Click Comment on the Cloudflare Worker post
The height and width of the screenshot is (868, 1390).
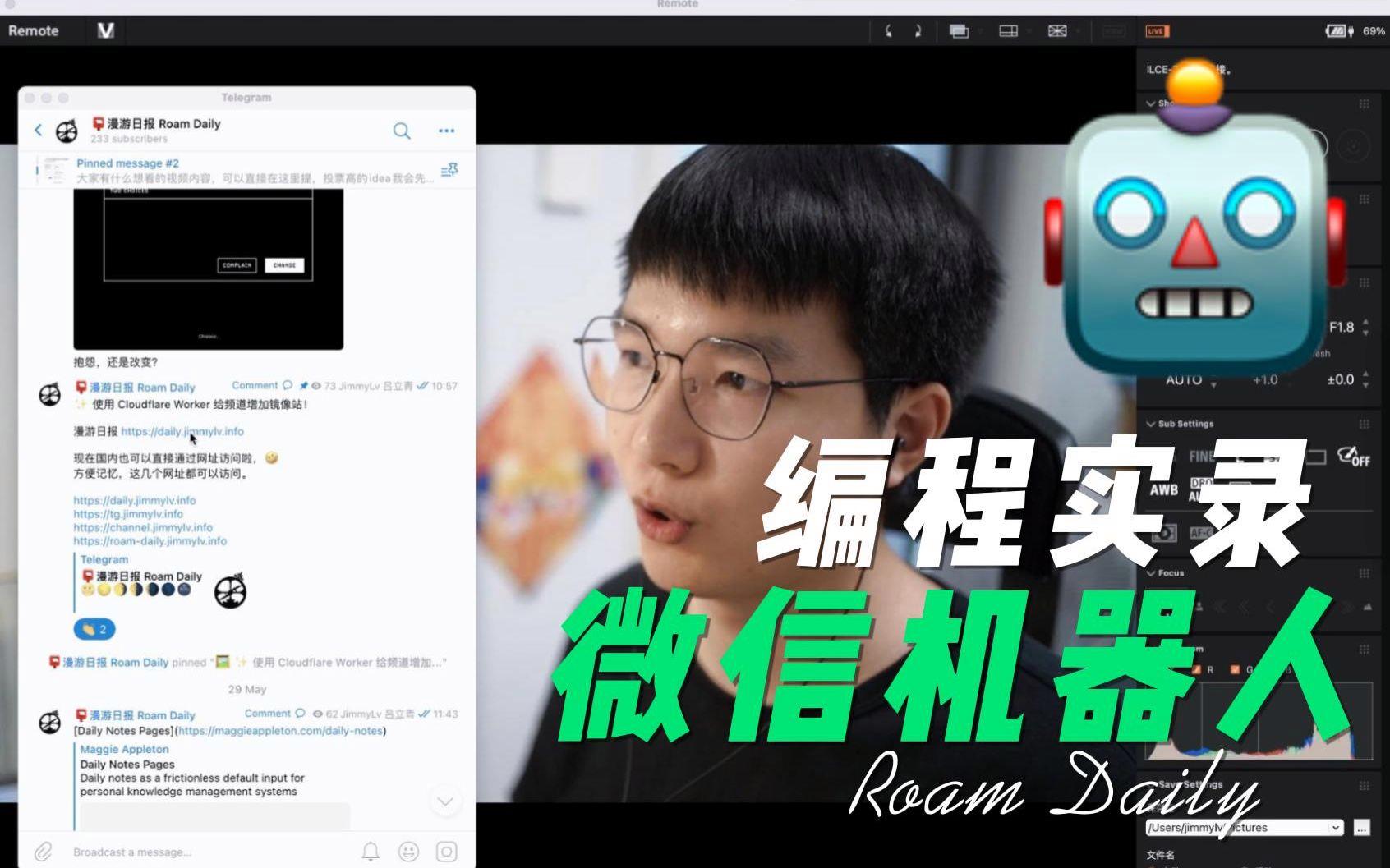(261, 385)
